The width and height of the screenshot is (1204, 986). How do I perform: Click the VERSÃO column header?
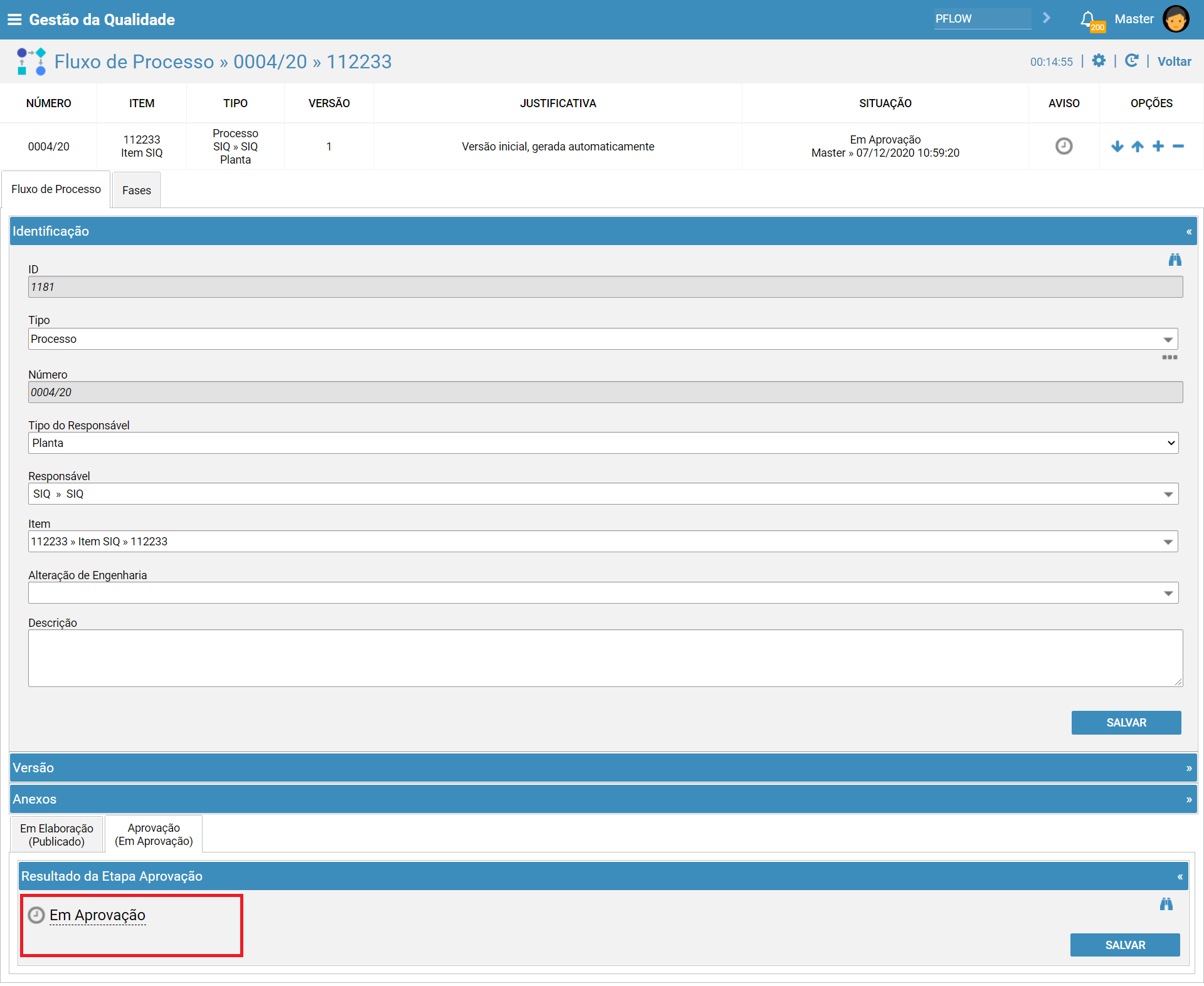329,103
